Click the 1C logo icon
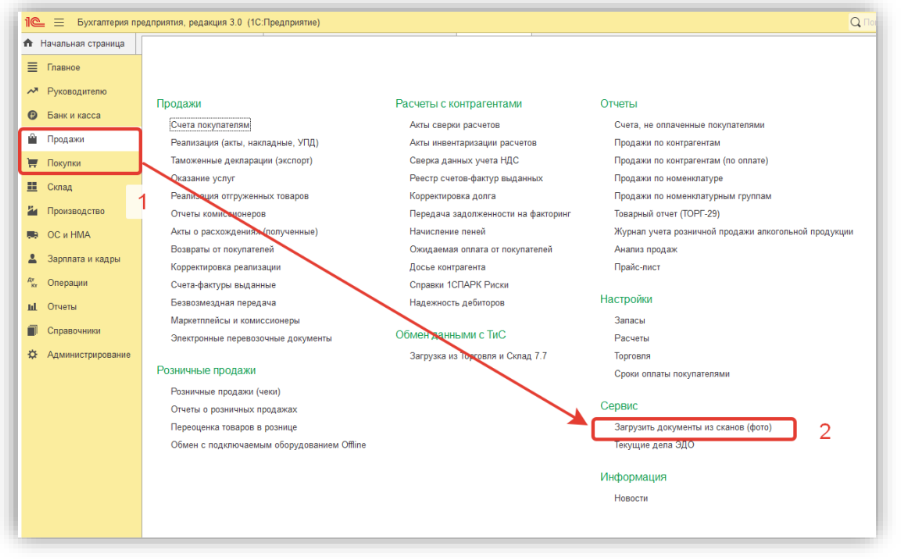The width and height of the screenshot is (902, 559). tap(35, 22)
